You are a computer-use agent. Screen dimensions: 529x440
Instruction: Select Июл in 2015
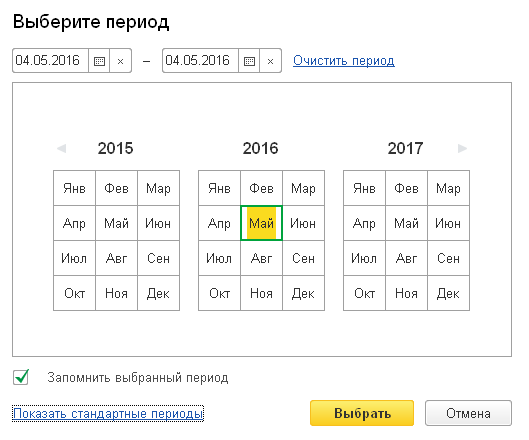click(75, 258)
